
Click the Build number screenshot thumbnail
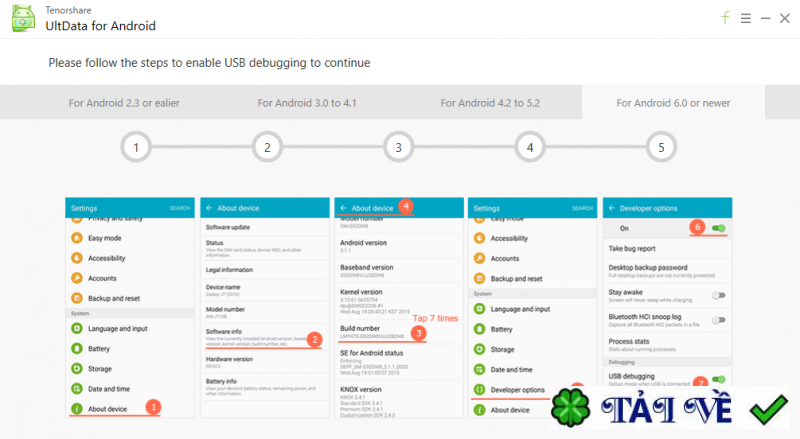click(398, 308)
